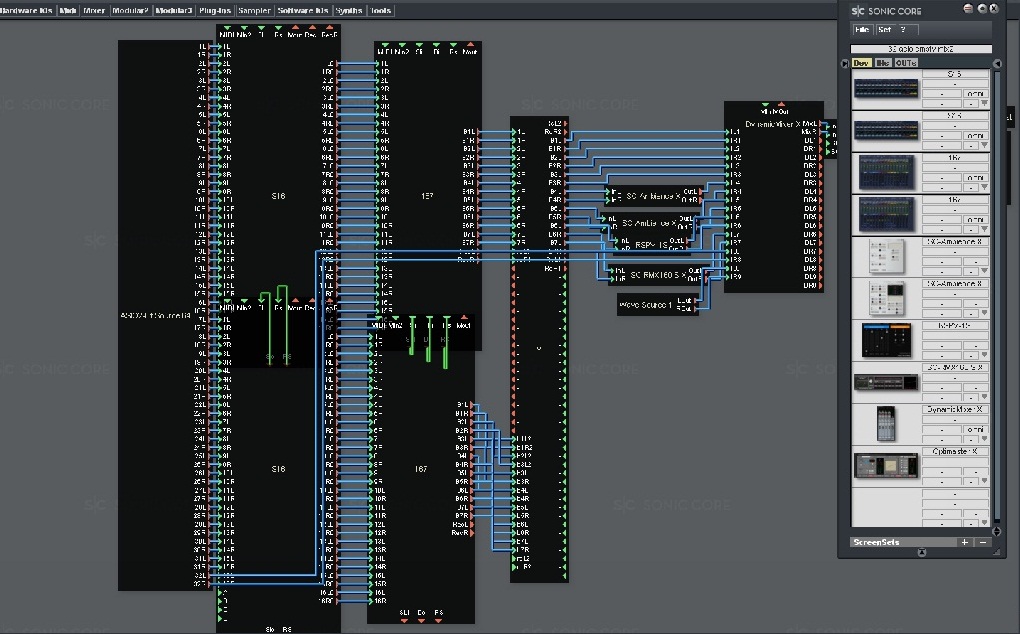The width and height of the screenshot is (1020, 634).
Task: Open the Sampler menu
Action: point(254,10)
